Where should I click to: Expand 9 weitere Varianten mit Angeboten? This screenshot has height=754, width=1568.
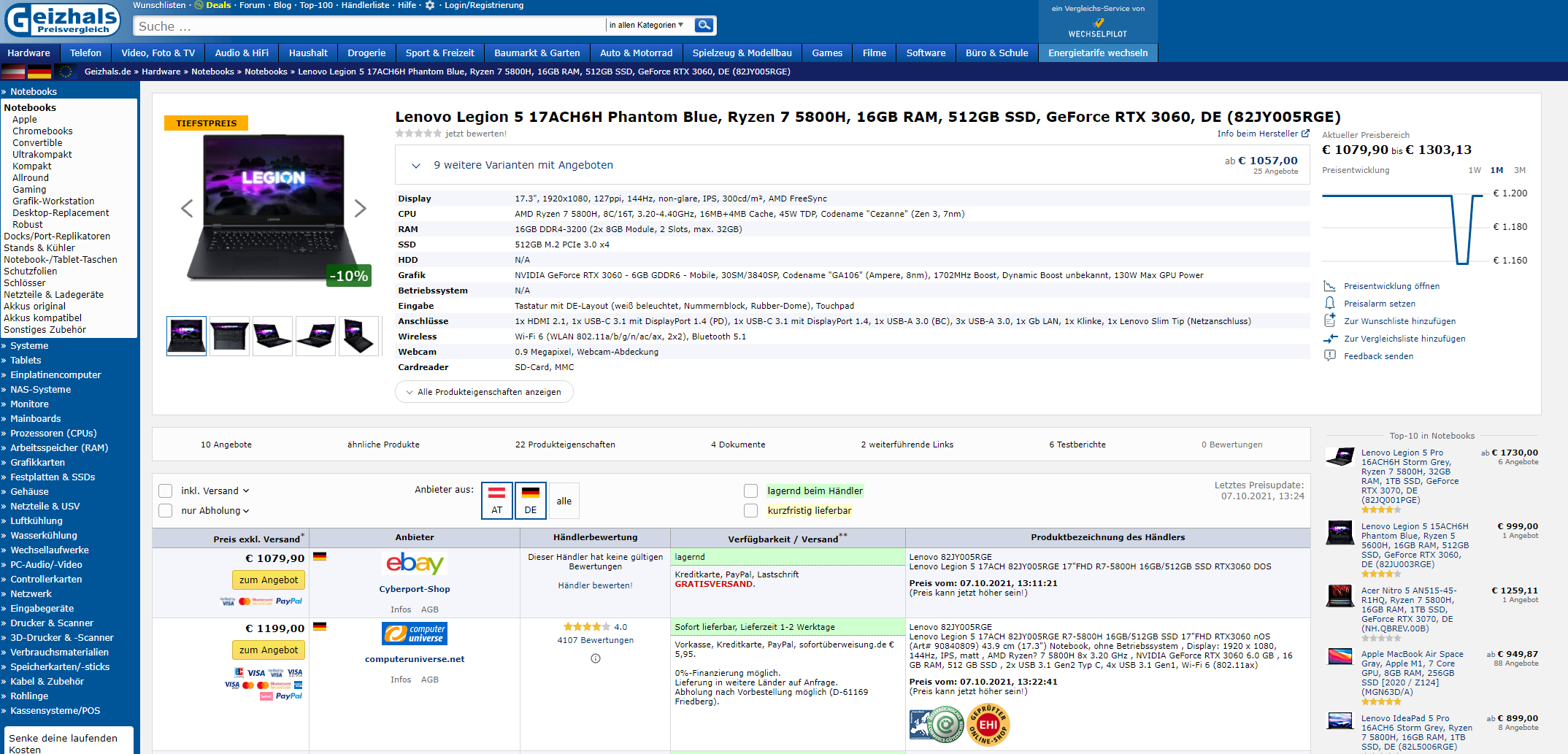pos(853,165)
